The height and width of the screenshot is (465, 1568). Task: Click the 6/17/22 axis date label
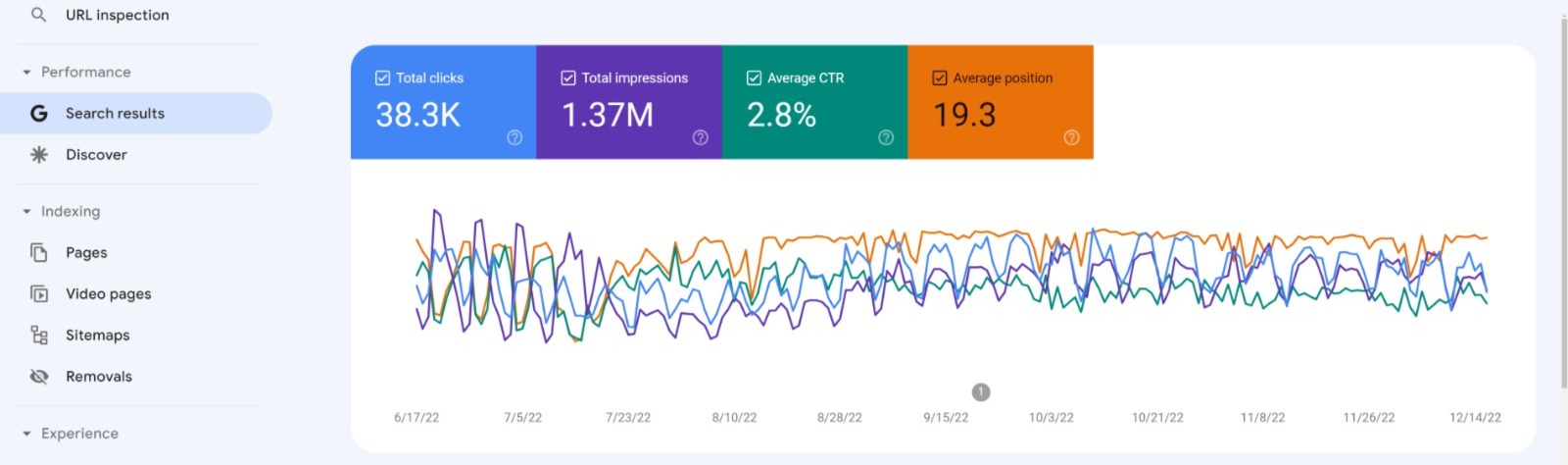[416, 417]
